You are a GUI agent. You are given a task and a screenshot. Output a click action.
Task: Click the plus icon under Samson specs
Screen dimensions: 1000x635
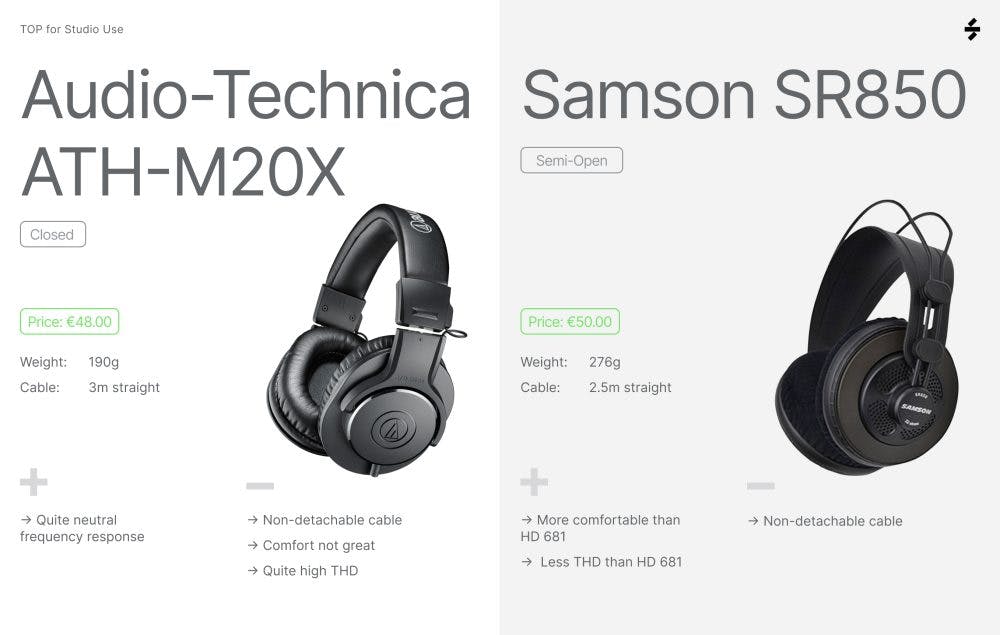(x=534, y=483)
